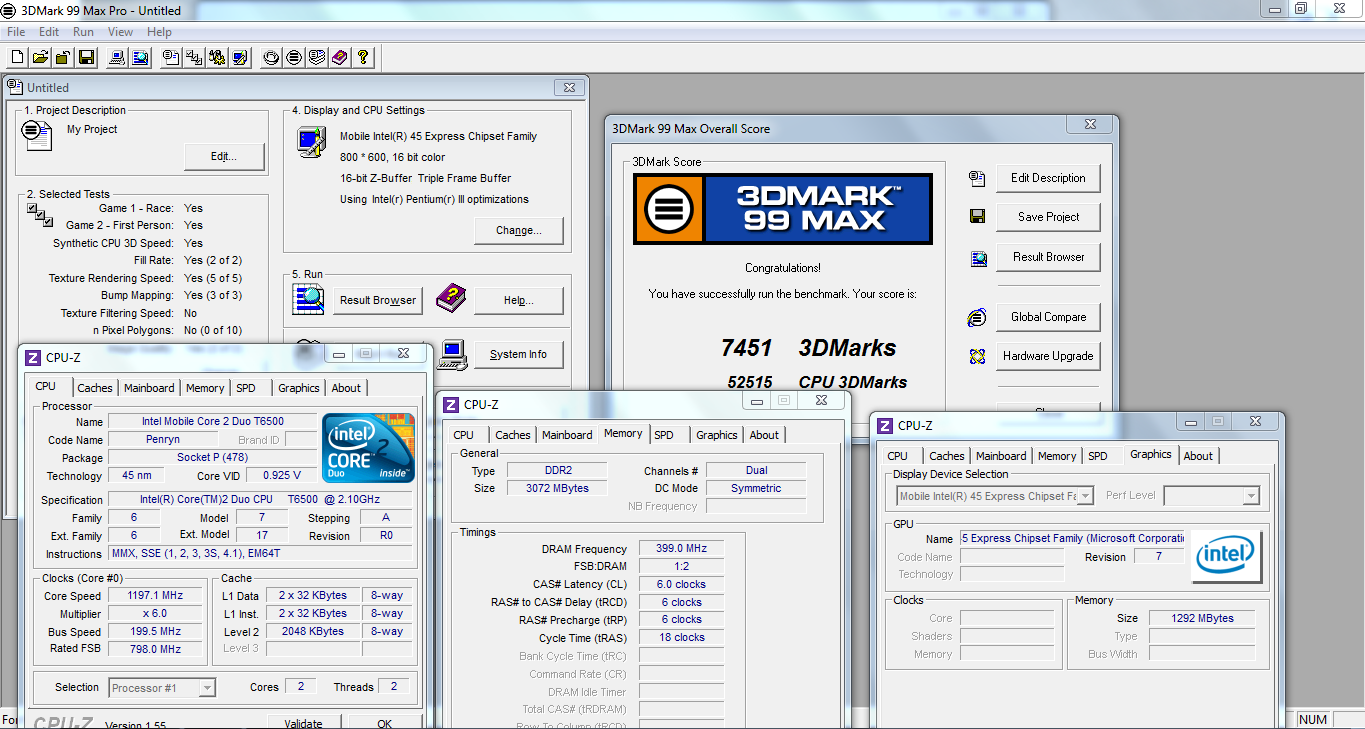The width and height of the screenshot is (1365, 729).
Task: Click Edit Description in score dialog
Action: pyautogui.click(x=1048, y=179)
